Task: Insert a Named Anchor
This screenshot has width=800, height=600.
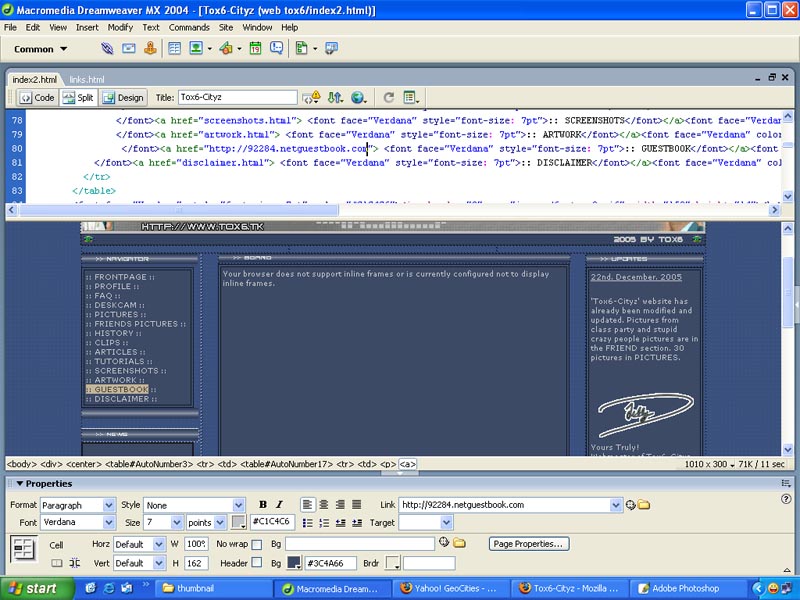Action: pyautogui.click(x=150, y=48)
